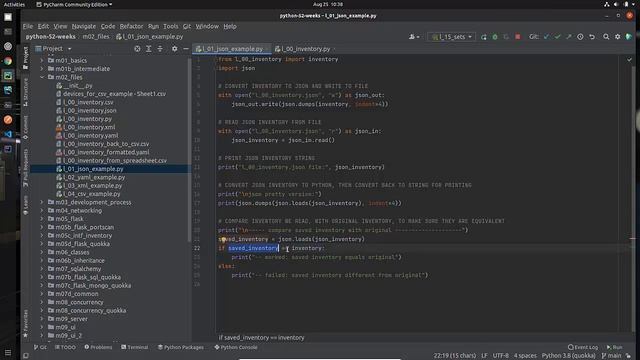
Task: Open the Terminal tool window
Action: (135, 347)
